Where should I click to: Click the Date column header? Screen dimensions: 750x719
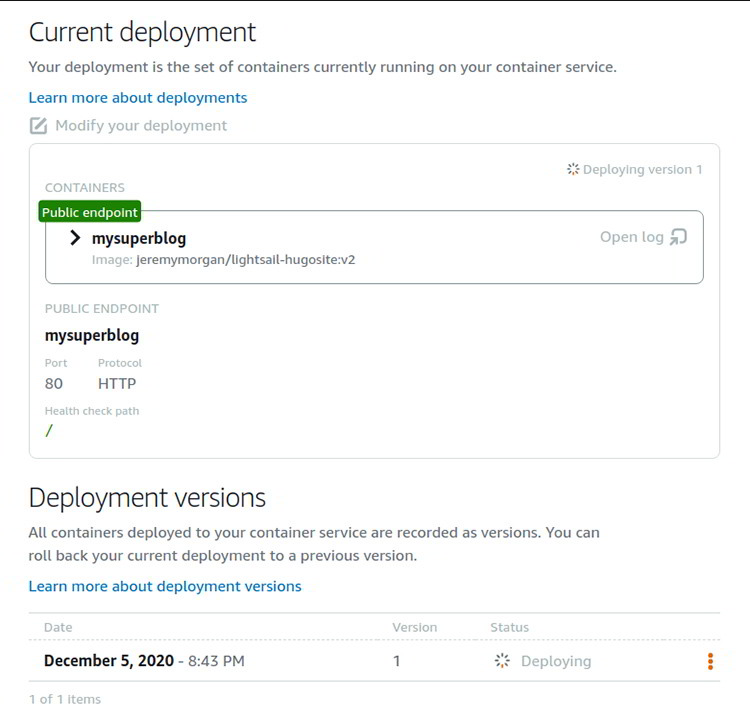click(58, 627)
